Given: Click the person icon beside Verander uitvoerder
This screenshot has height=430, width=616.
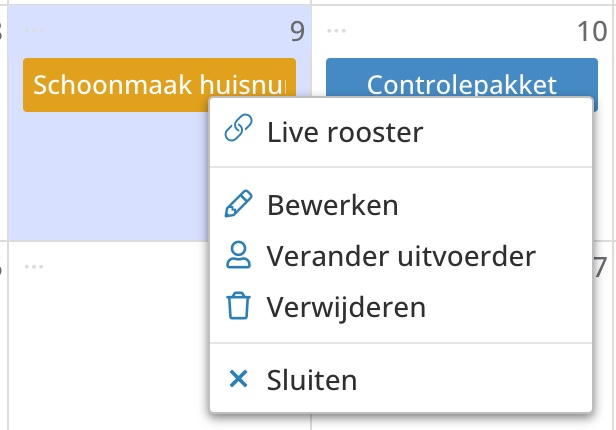Looking at the screenshot, I should click(238, 256).
